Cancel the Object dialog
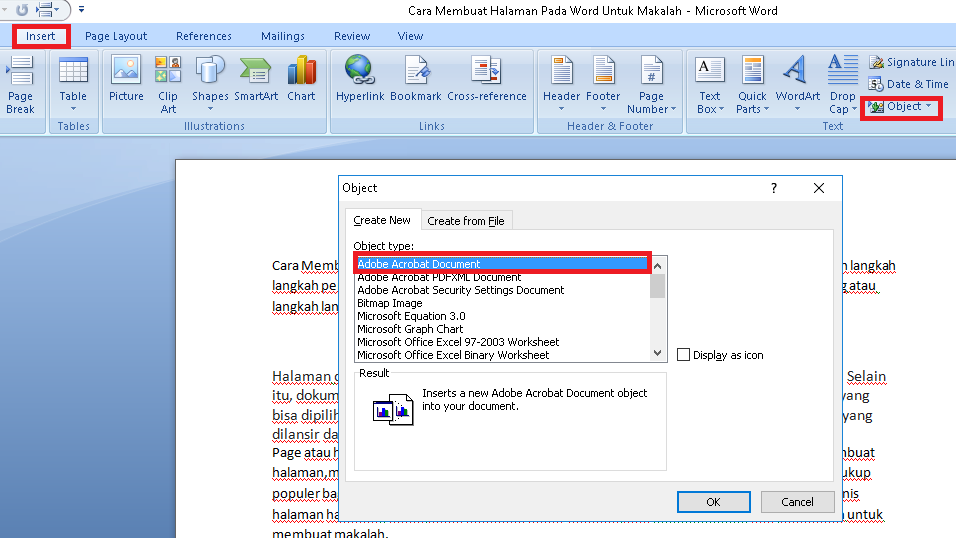The image size is (956, 538). tap(797, 502)
